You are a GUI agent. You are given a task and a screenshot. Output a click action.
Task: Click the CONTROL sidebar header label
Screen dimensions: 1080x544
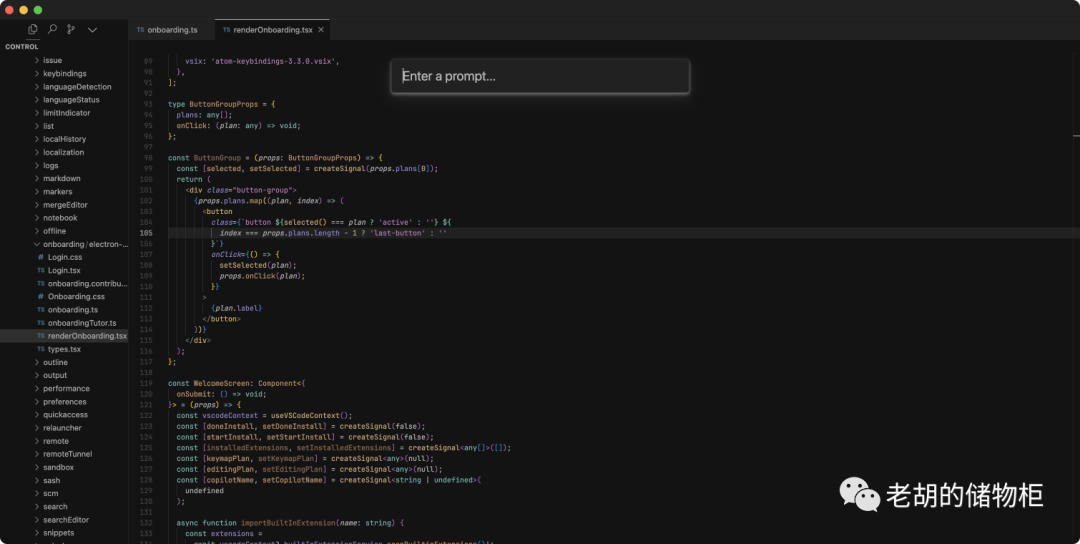pyautogui.click(x=22, y=47)
